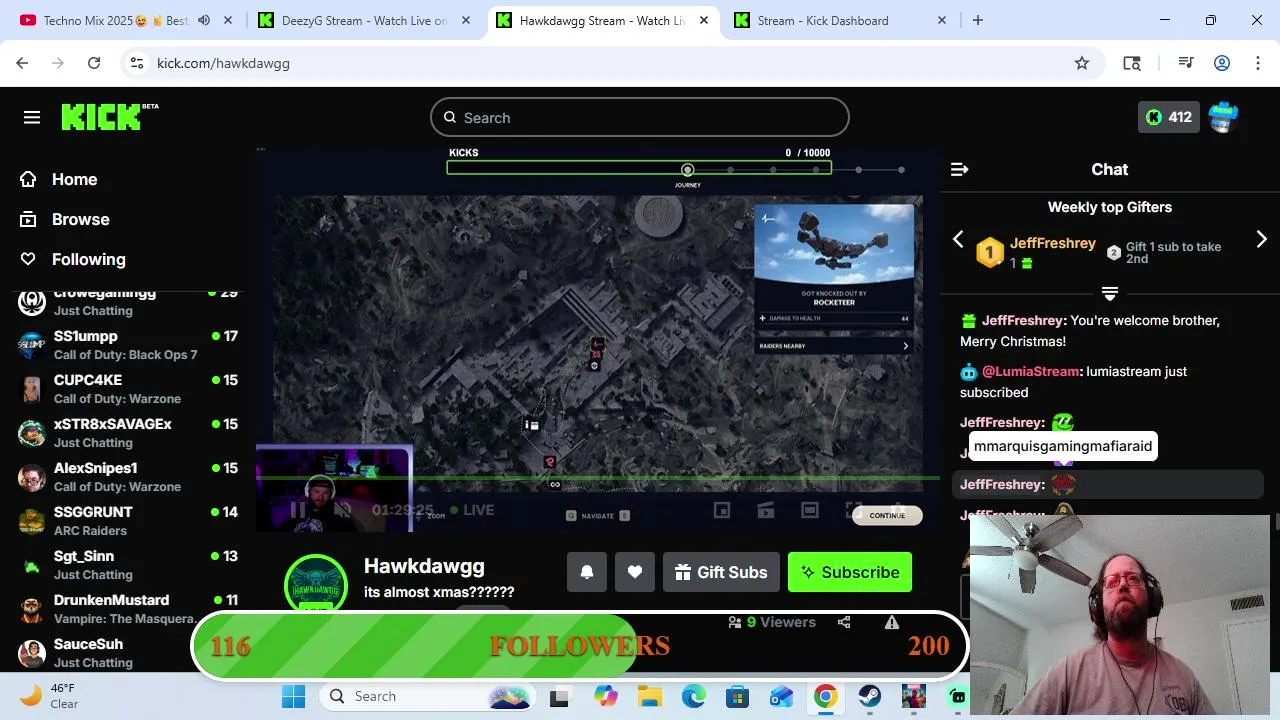Click the chat panel scrollbar
Image resolution: width=1280 pixels, height=720 pixels.
pos(1277,523)
